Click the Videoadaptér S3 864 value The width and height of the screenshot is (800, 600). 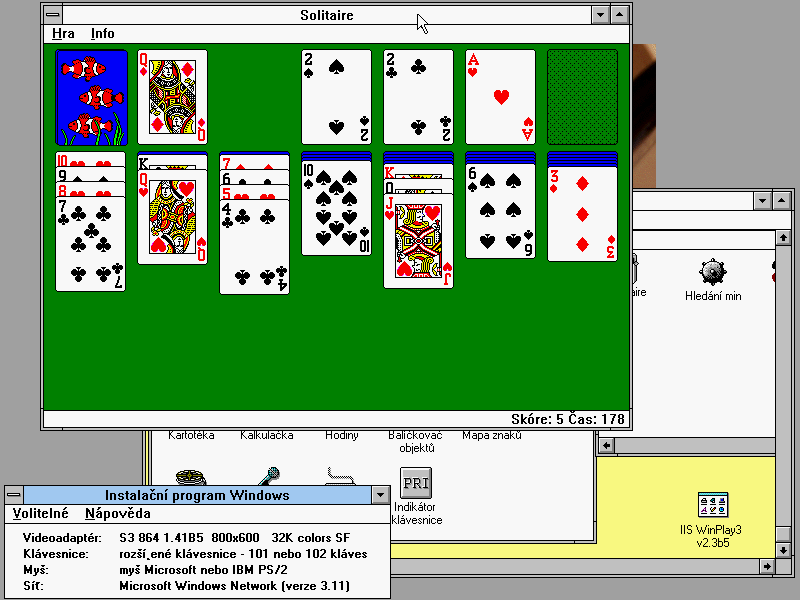point(235,538)
